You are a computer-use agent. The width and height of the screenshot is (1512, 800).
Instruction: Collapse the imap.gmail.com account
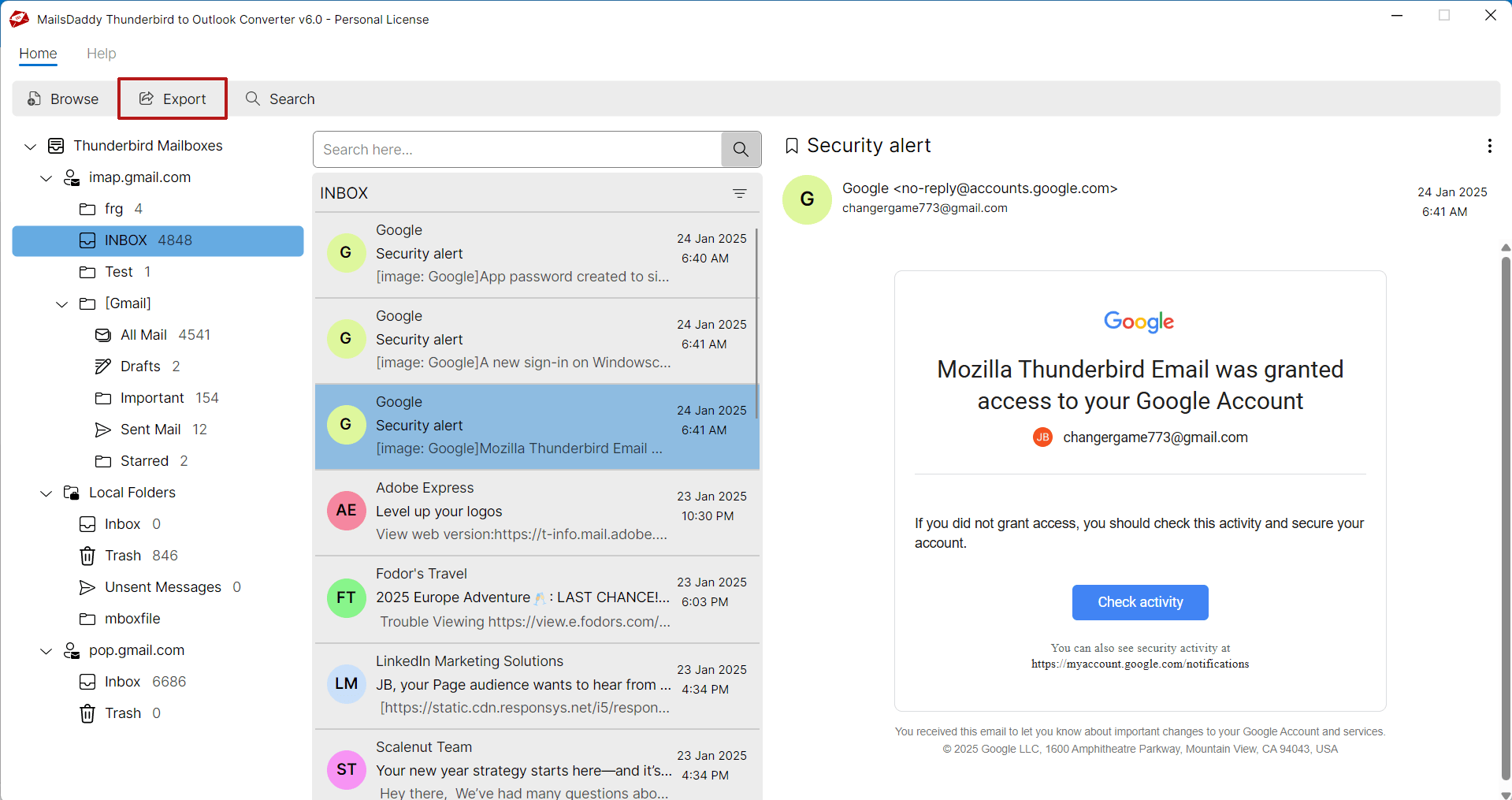tap(46, 178)
